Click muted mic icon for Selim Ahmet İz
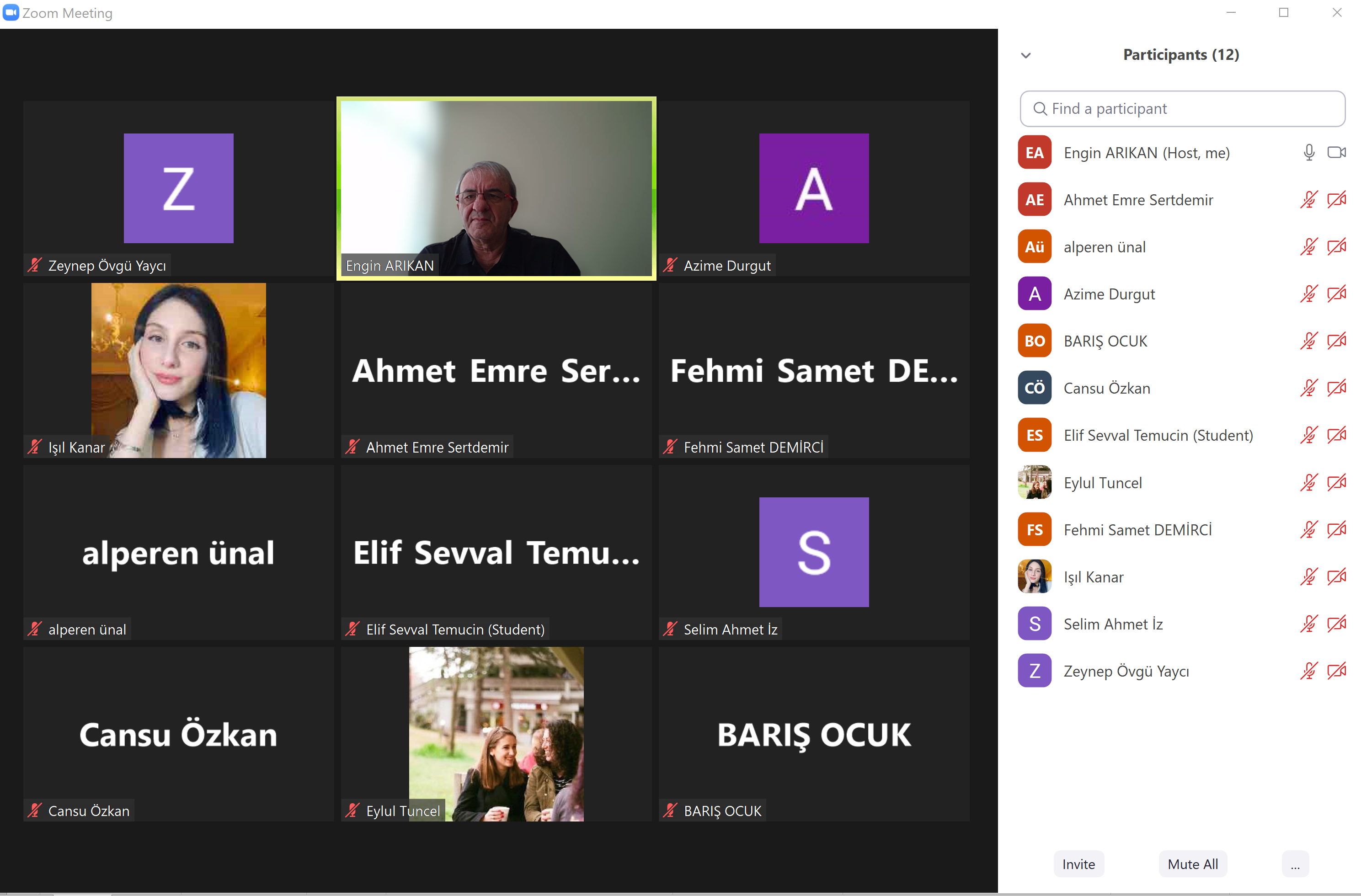This screenshot has width=1361, height=896. pyautogui.click(x=1308, y=623)
